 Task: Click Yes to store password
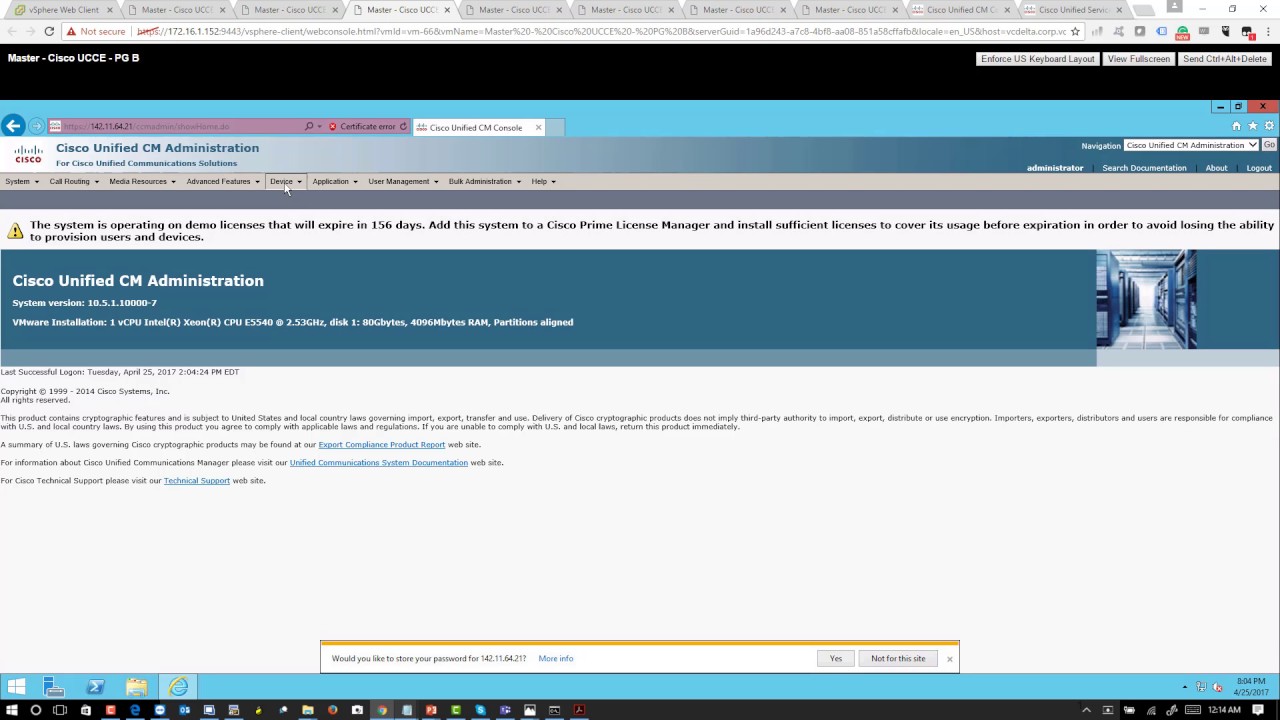(x=836, y=658)
